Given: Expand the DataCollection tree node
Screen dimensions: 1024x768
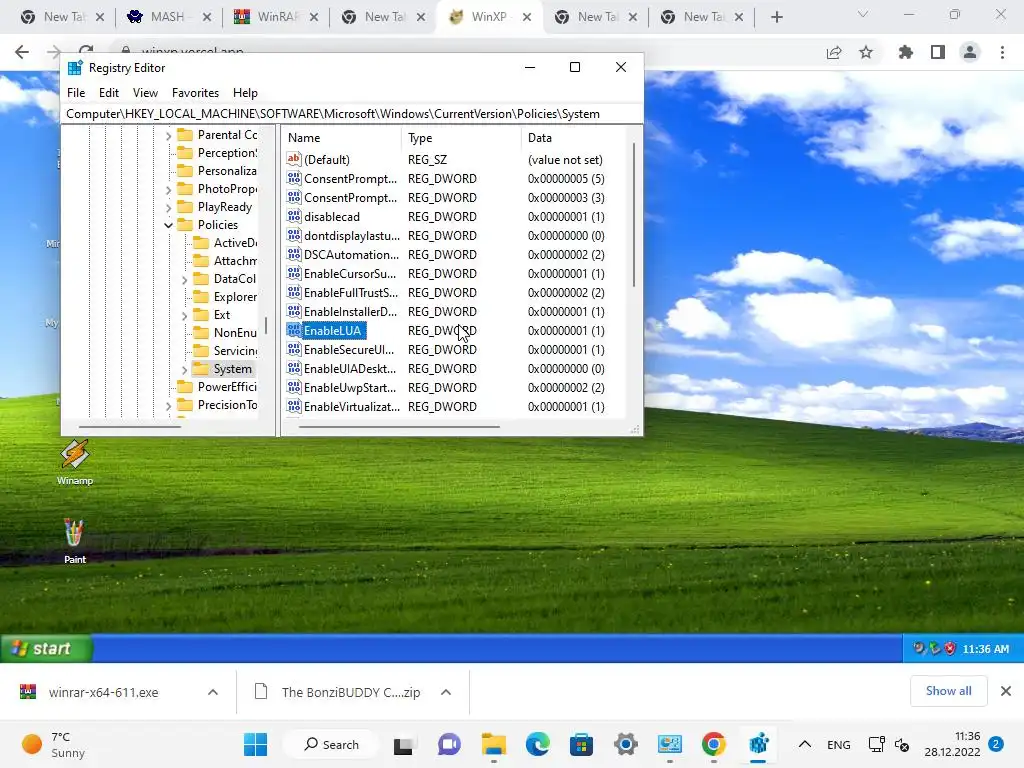Looking at the screenshot, I should pyautogui.click(x=184, y=280).
